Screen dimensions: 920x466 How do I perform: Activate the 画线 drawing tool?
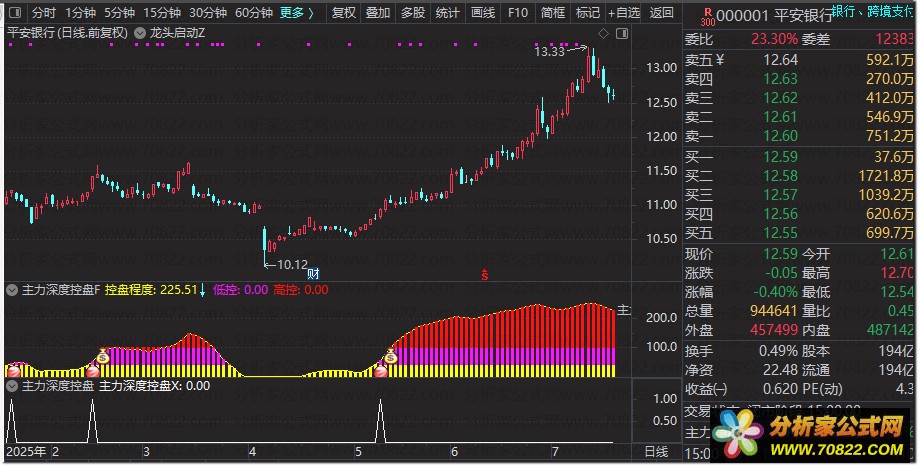coord(482,12)
